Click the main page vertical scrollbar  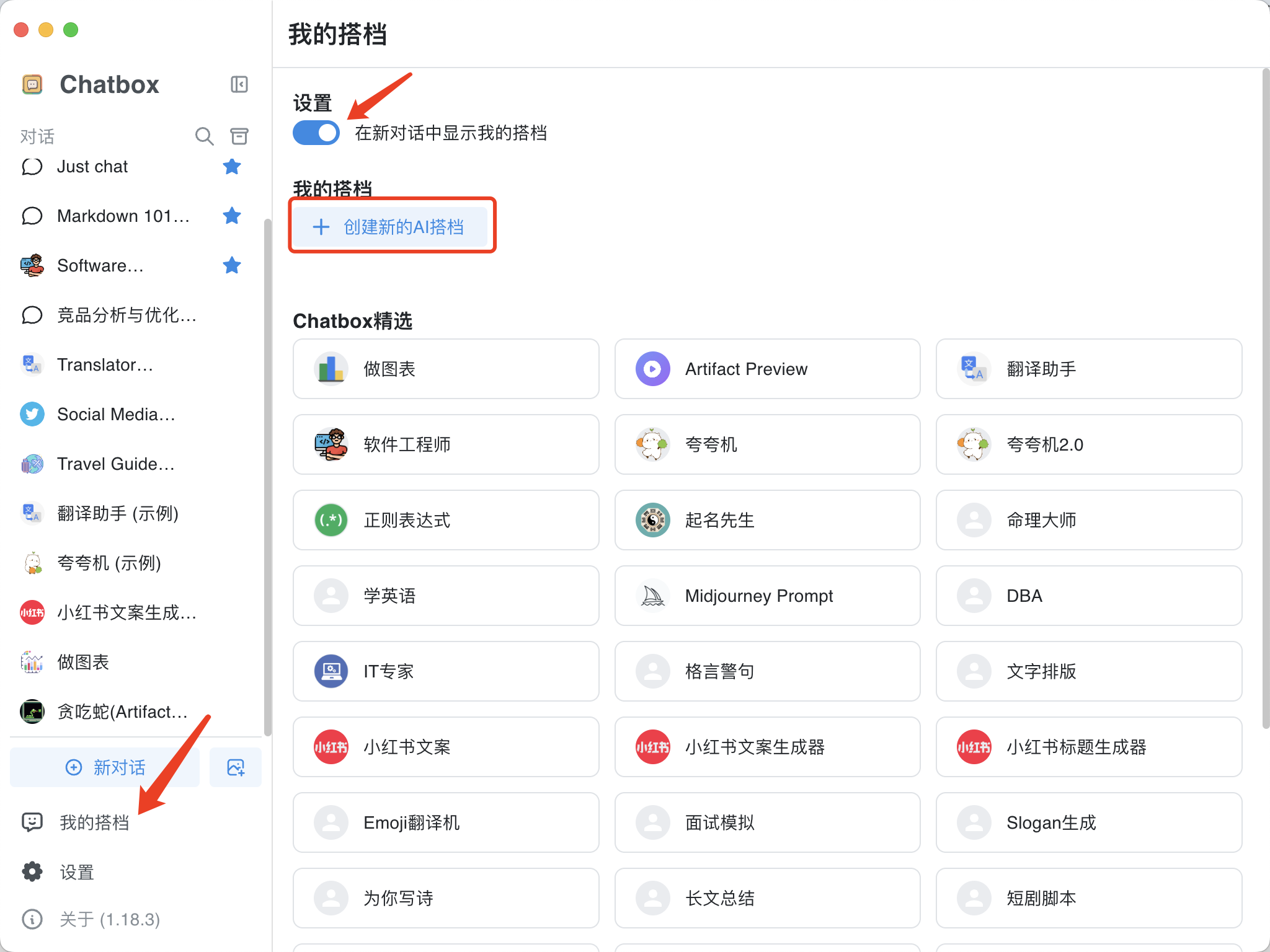pos(1265,397)
